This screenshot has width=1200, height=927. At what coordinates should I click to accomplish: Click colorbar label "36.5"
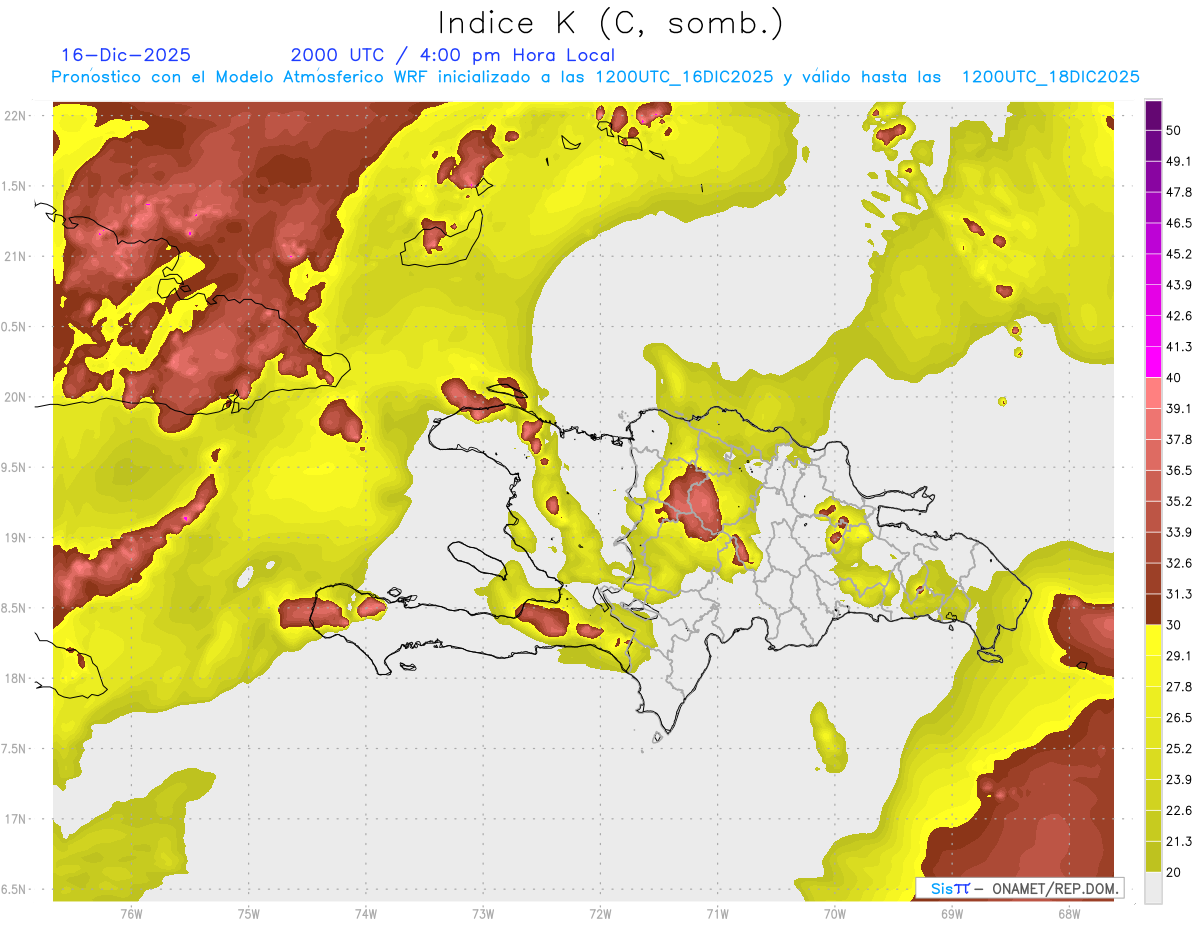pyautogui.click(x=1179, y=470)
